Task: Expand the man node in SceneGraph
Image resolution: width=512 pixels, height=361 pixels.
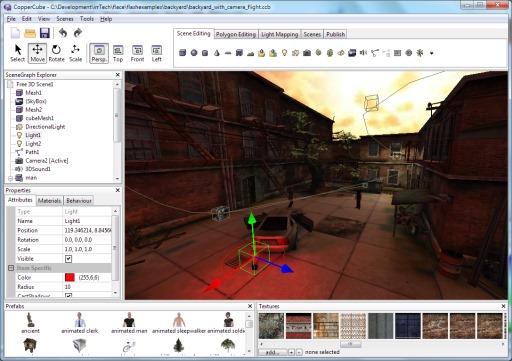Action: coord(10,178)
